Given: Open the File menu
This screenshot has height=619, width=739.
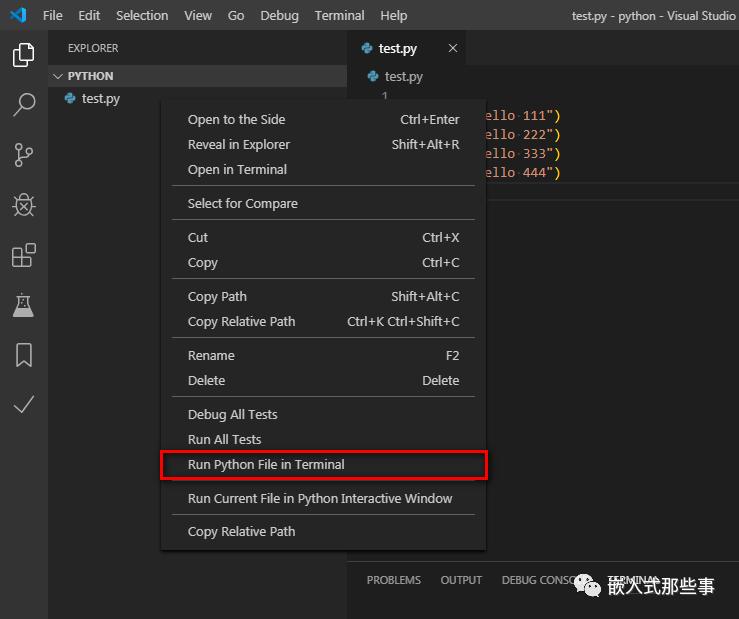Looking at the screenshot, I should [x=52, y=16].
